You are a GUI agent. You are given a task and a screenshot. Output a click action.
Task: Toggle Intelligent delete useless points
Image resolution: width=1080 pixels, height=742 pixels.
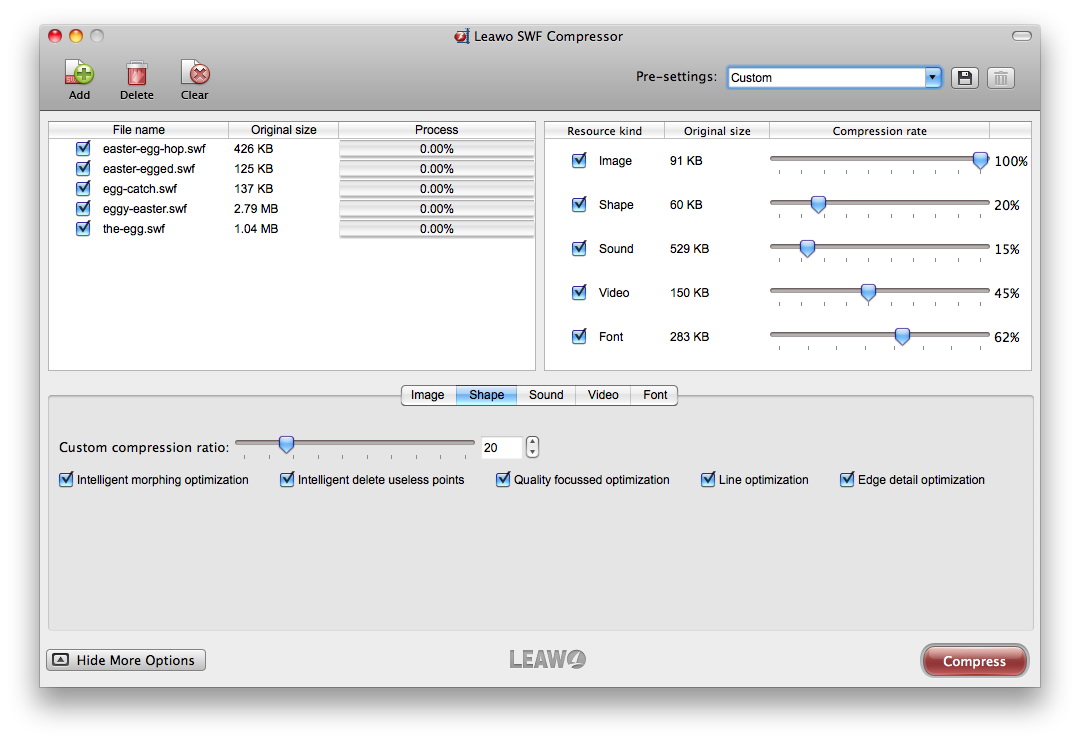click(287, 480)
